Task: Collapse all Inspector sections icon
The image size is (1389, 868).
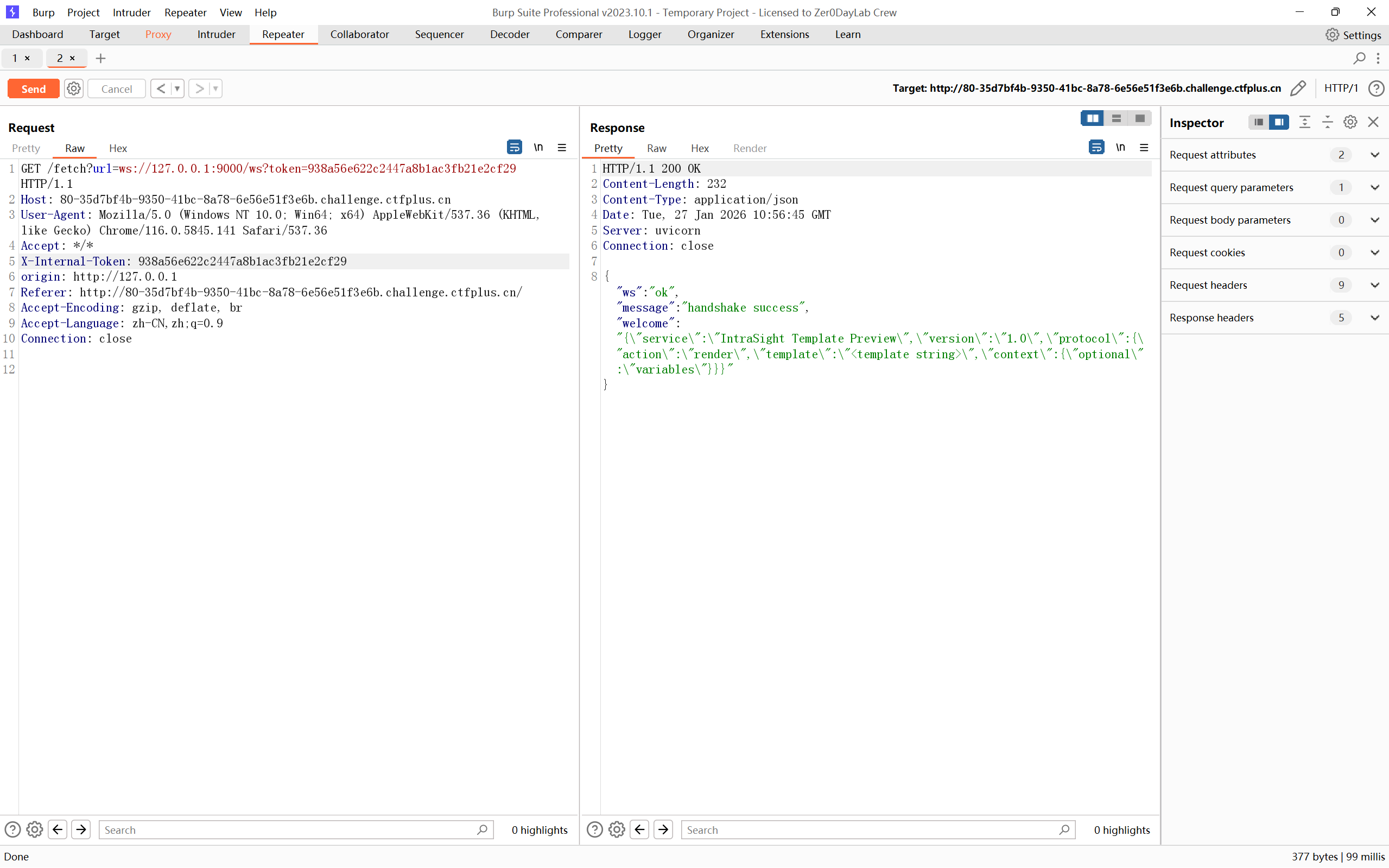Action: pos(1328,122)
